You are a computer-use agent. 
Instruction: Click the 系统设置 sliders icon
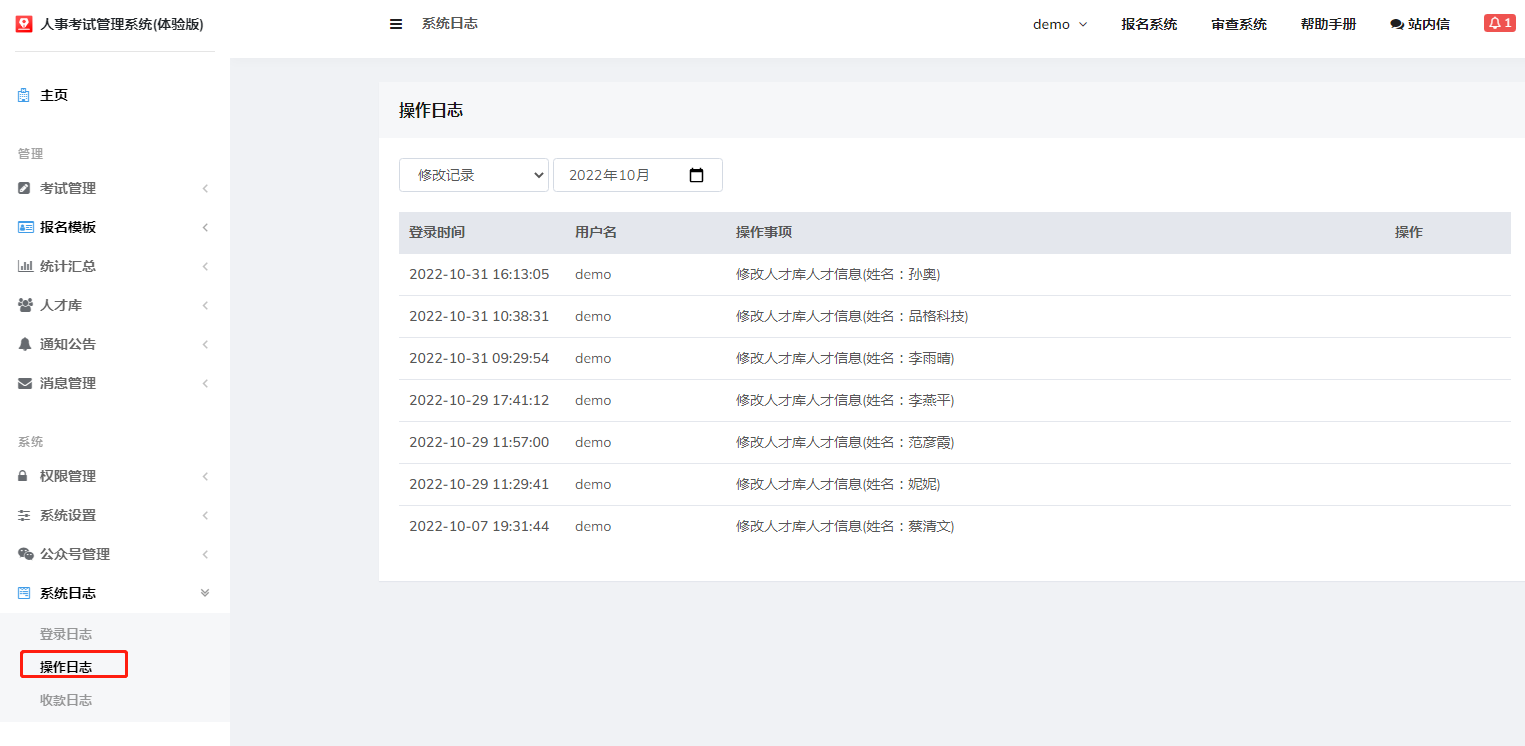[x=25, y=515]
